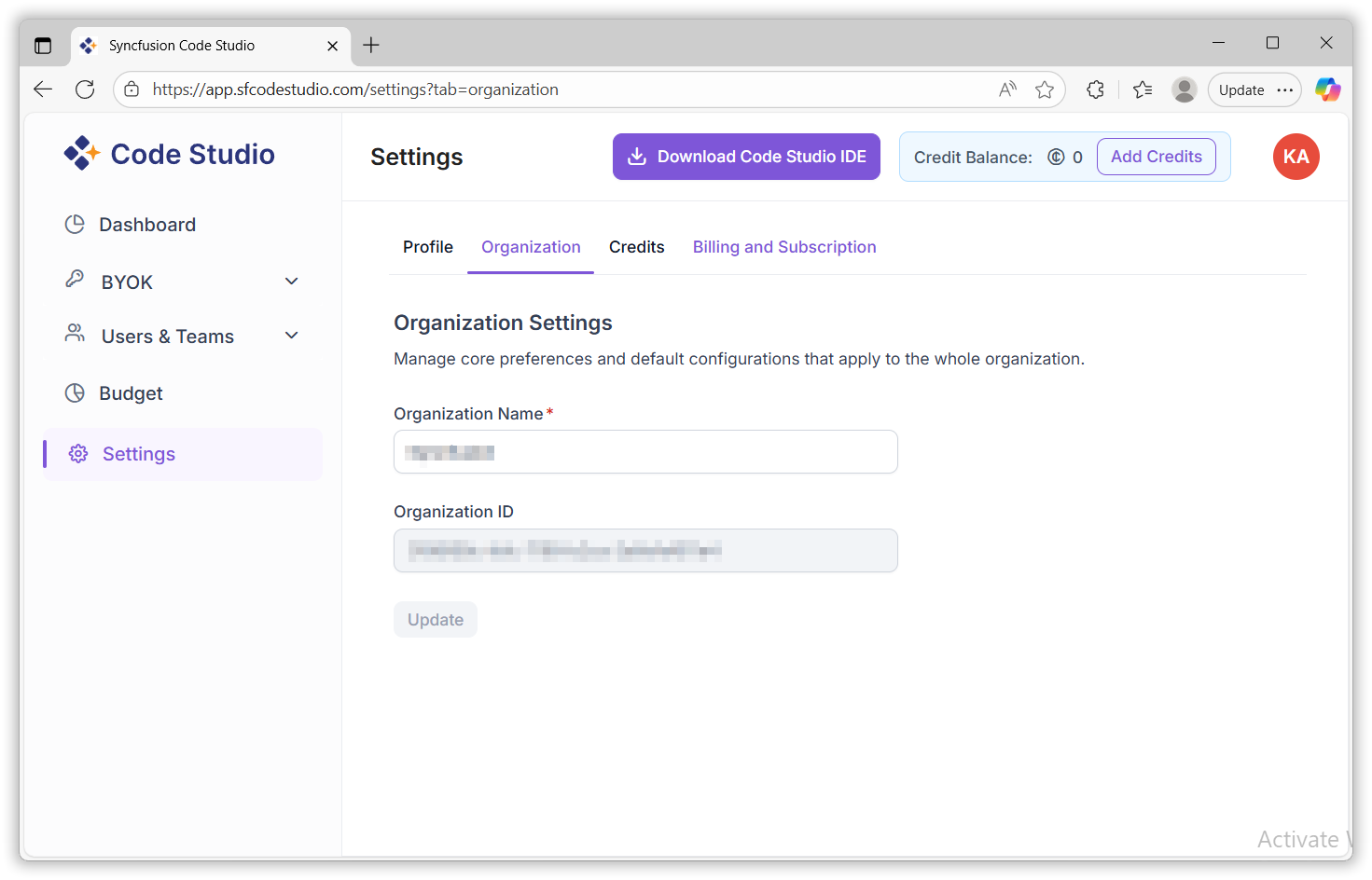Click Download Code Studio IDE button

coord(746,157)
